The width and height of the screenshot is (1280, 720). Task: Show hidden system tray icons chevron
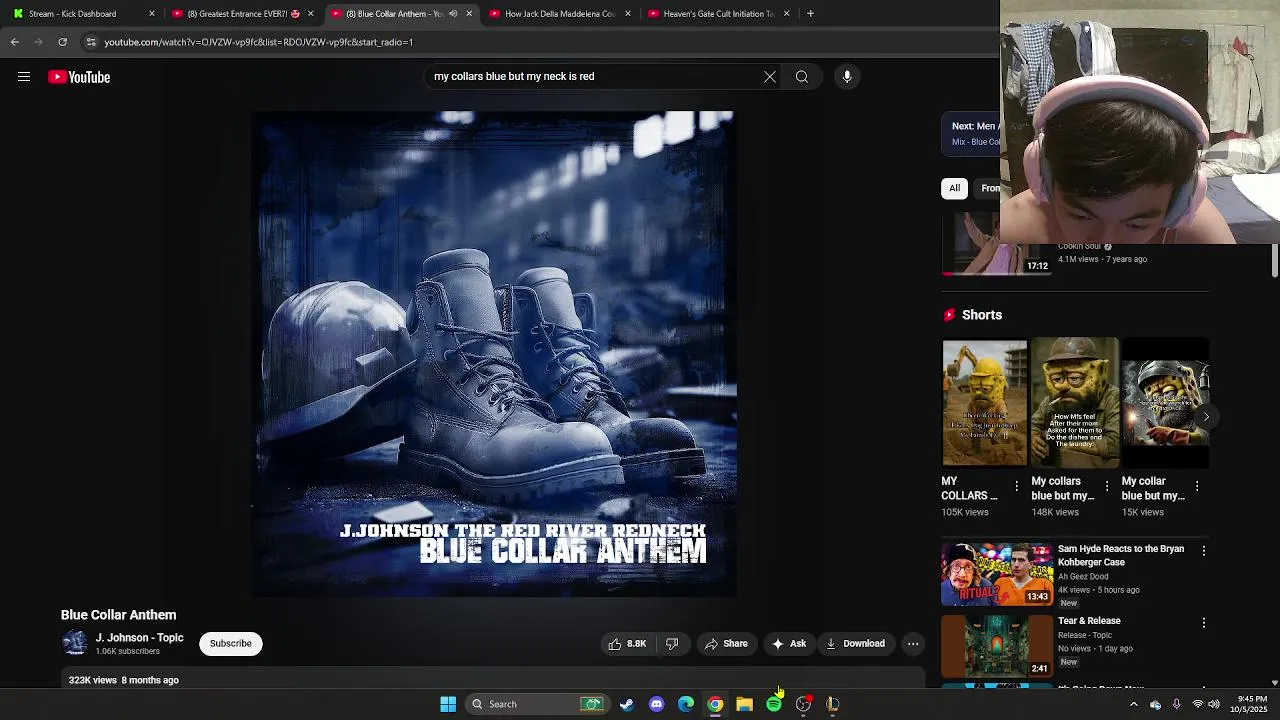1133,704
